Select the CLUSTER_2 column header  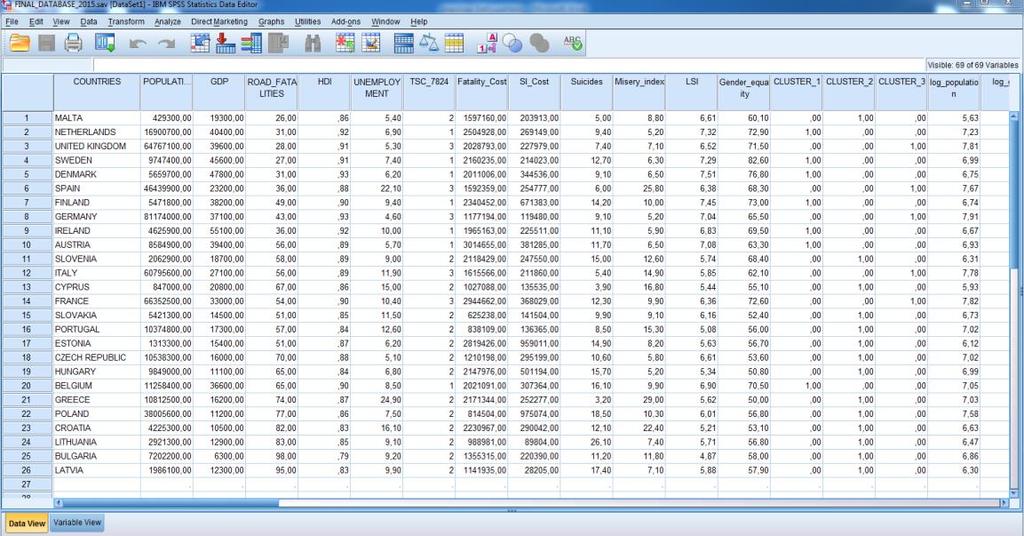pos(849,92)
